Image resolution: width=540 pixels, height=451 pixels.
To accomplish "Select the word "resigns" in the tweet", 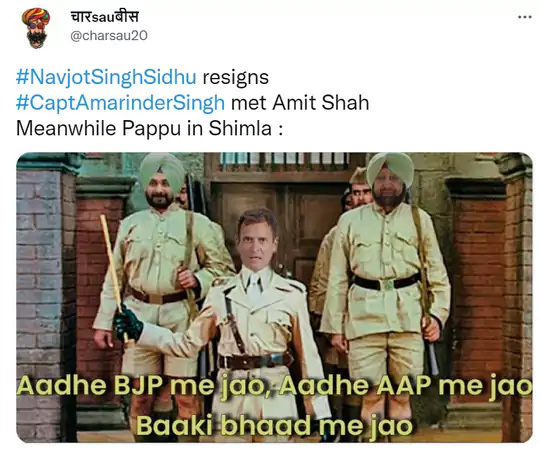I will click(236, 78).
